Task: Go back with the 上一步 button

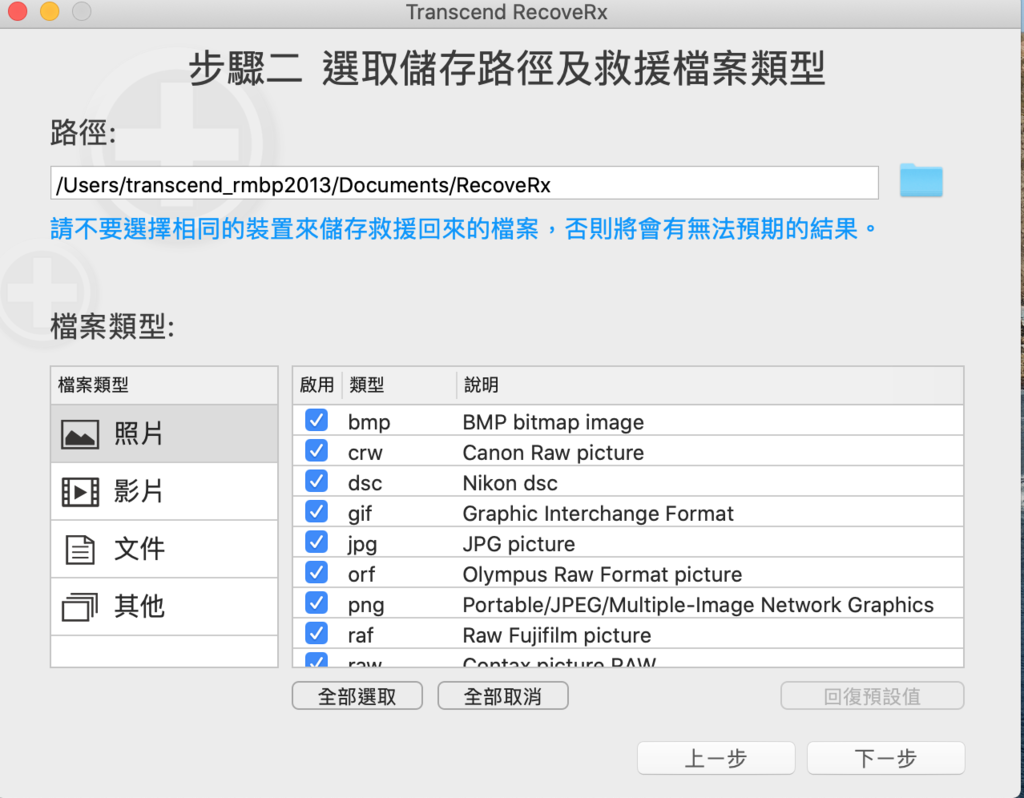Action: (x=716, y=758)
